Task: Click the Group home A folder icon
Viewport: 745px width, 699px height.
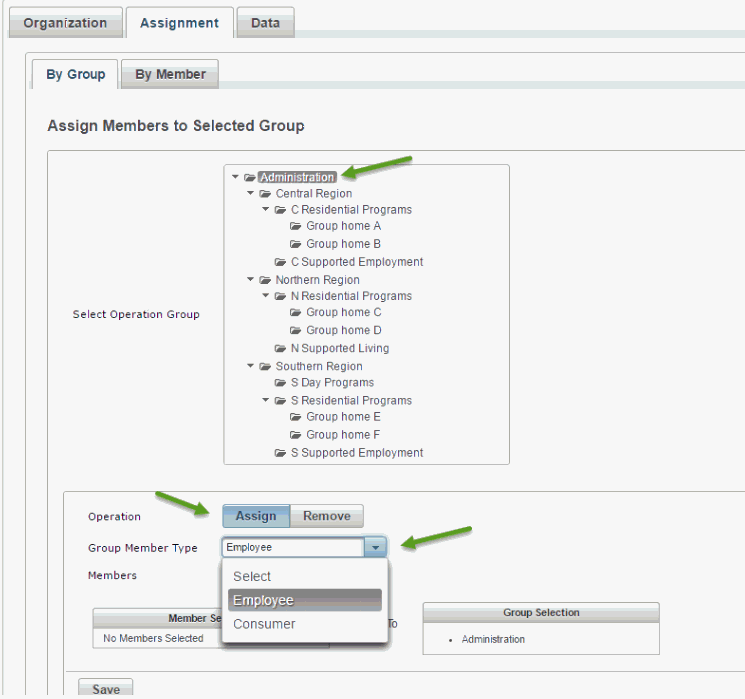Action: 296,226
